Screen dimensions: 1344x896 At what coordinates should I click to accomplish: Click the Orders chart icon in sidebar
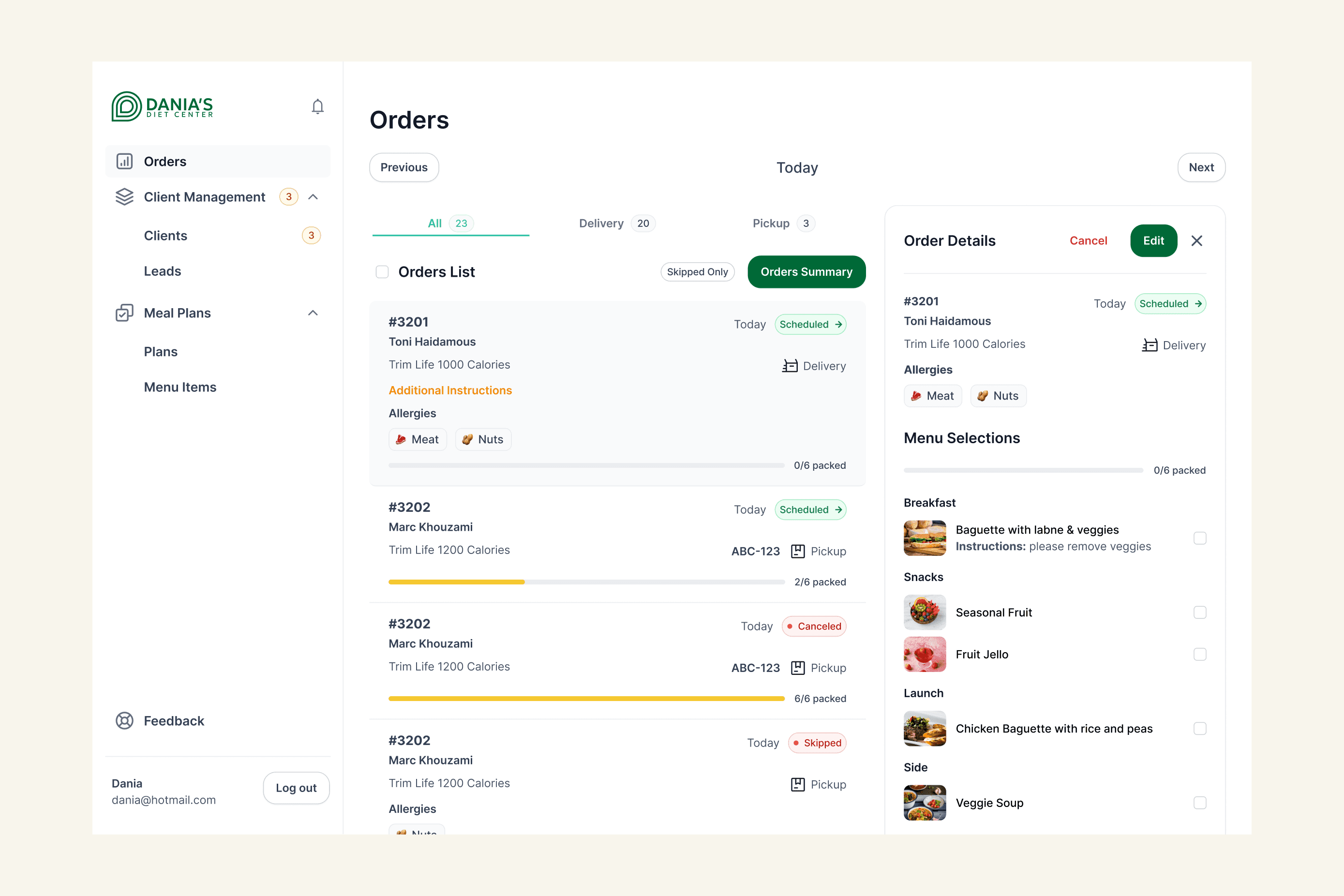(124, 162)
